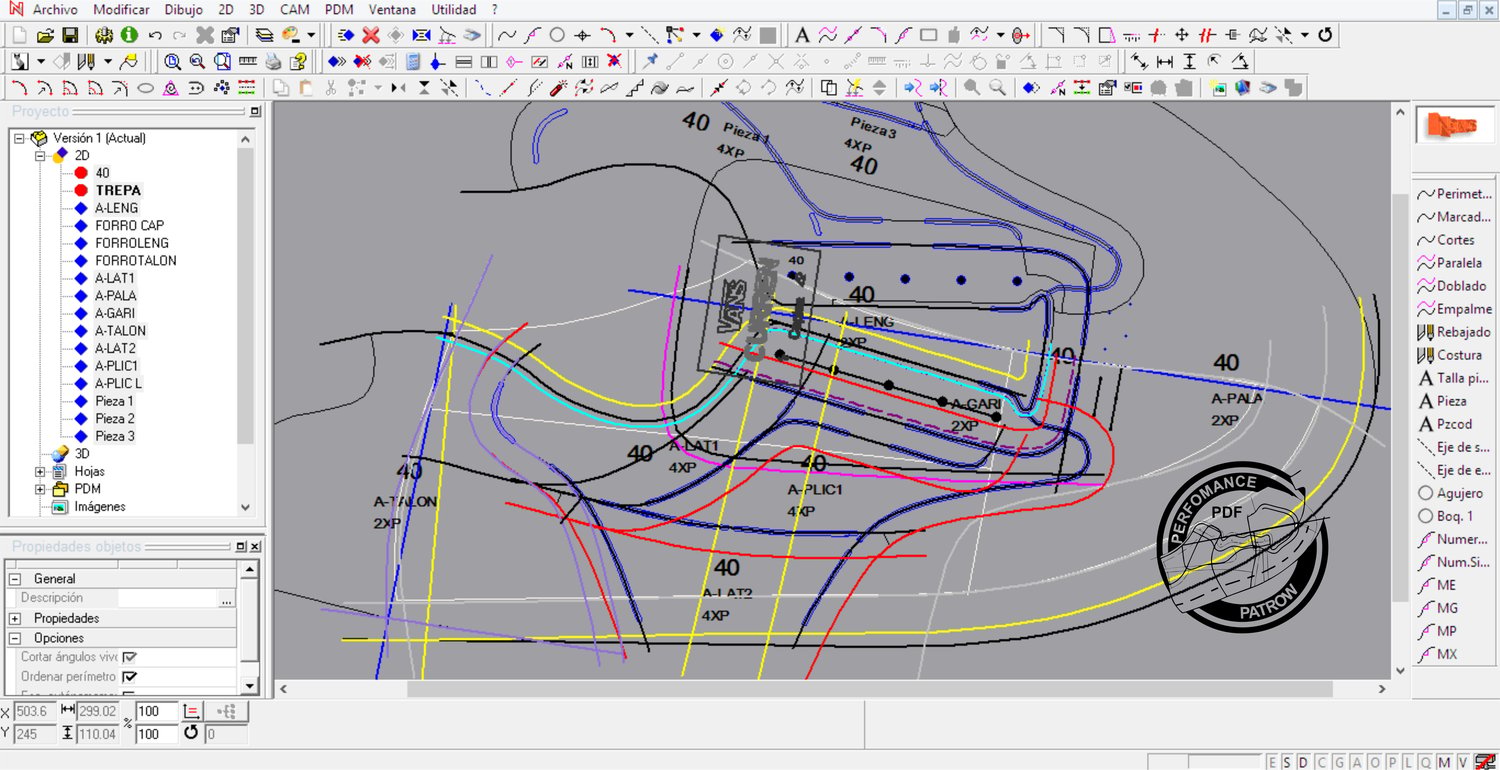Toggle status bar 'E' indicator
The image size is (1500, 770).
click(1271, 762)
